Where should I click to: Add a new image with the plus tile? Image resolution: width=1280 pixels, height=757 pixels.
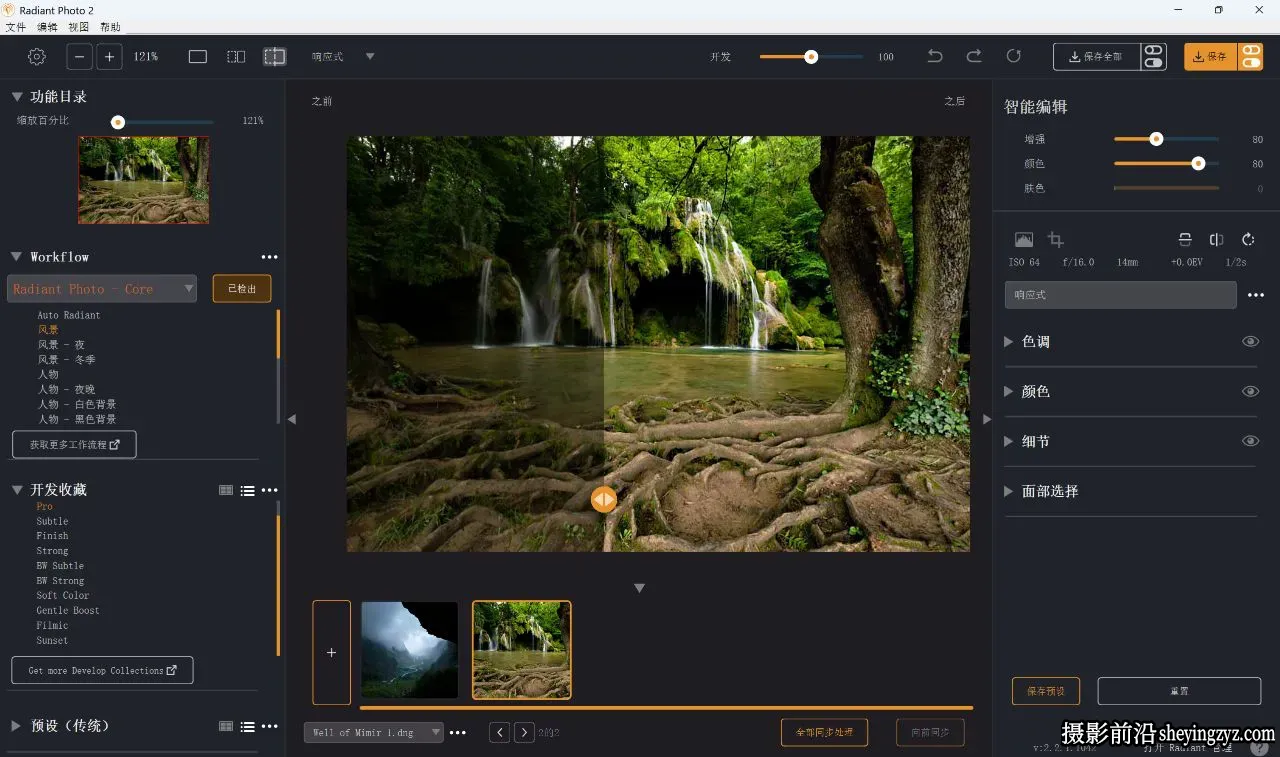[x=332, y=652]
